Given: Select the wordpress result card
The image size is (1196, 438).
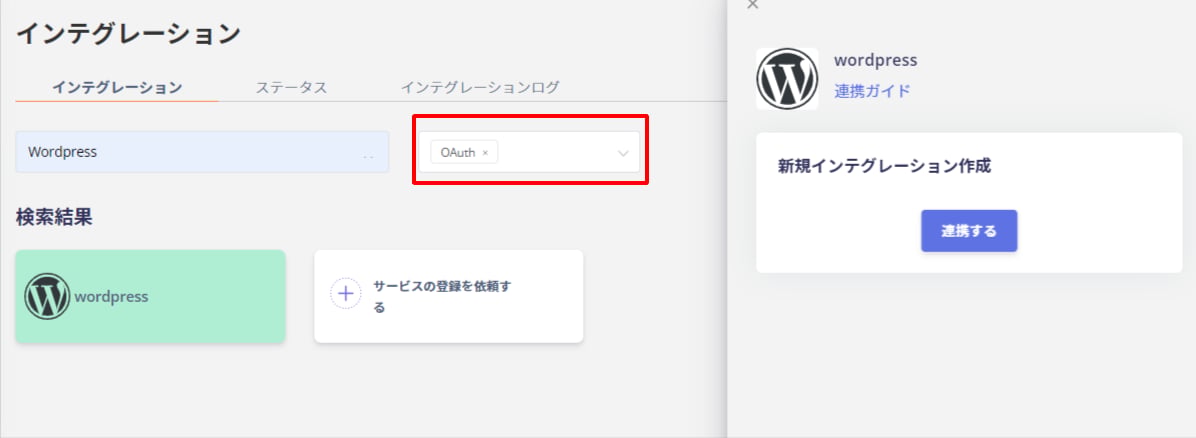Looking at the screenshot, I should coord(150,296).
